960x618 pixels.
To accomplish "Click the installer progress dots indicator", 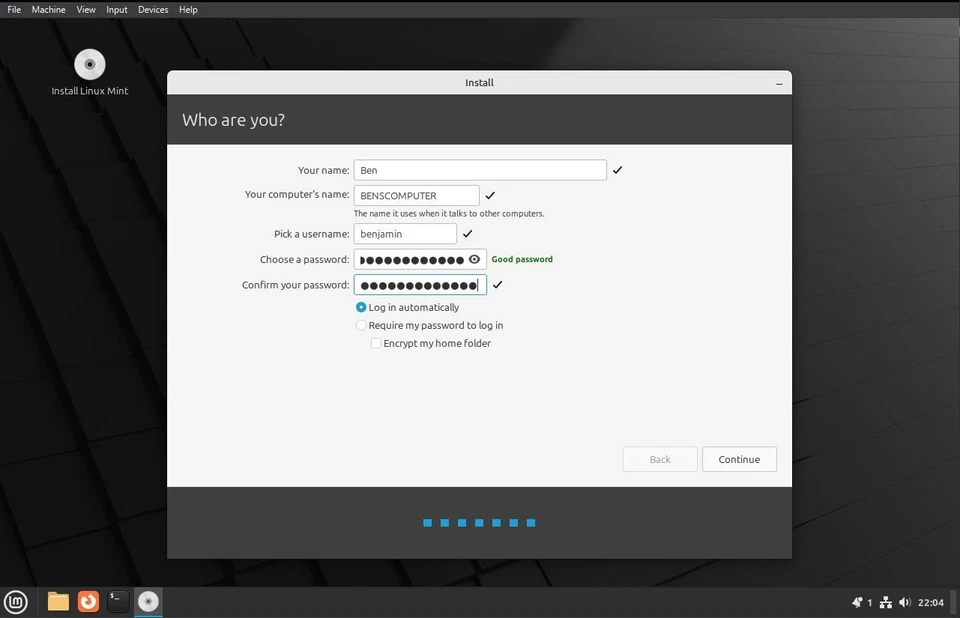I will point(479,522).
